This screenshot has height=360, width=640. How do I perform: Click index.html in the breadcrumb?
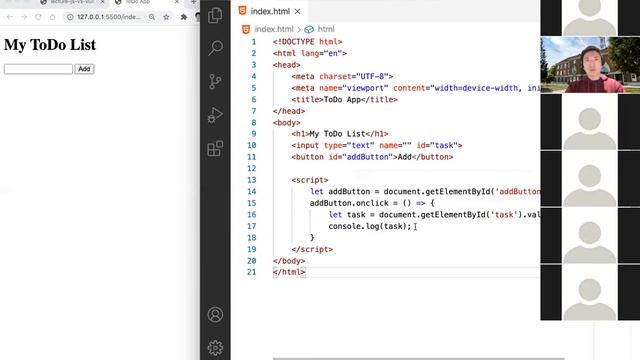coord(273,29)
